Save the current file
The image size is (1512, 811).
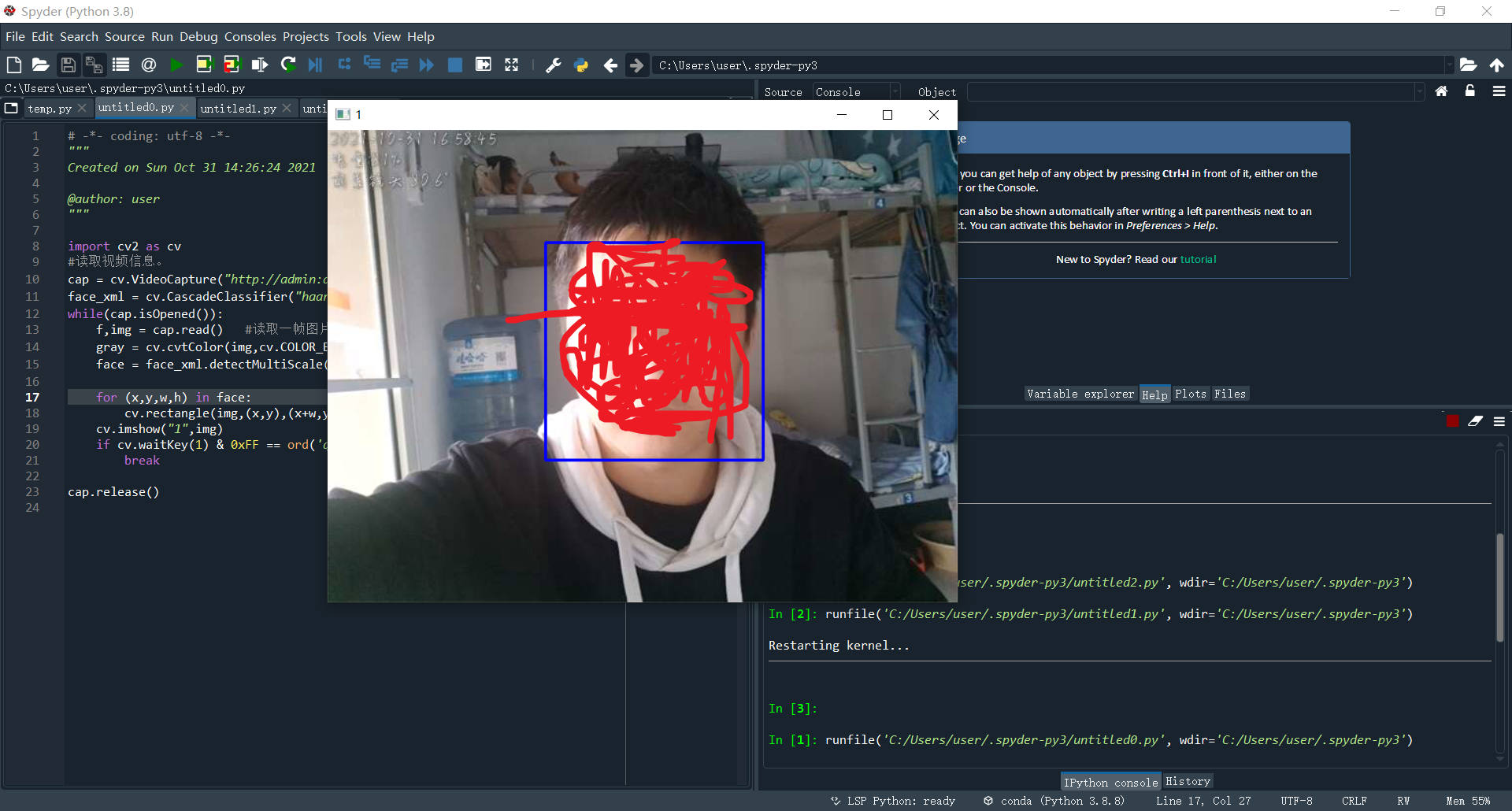coord(69,65)
